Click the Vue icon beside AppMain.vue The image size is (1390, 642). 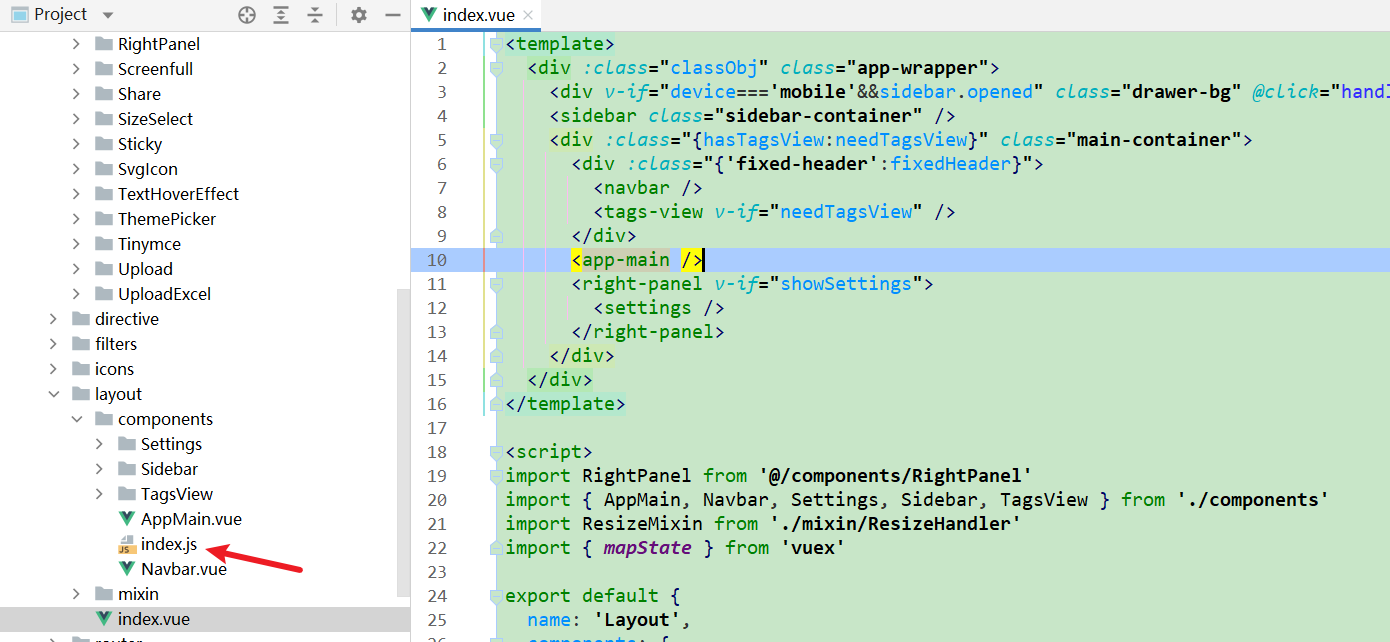(x=126, y=519)
